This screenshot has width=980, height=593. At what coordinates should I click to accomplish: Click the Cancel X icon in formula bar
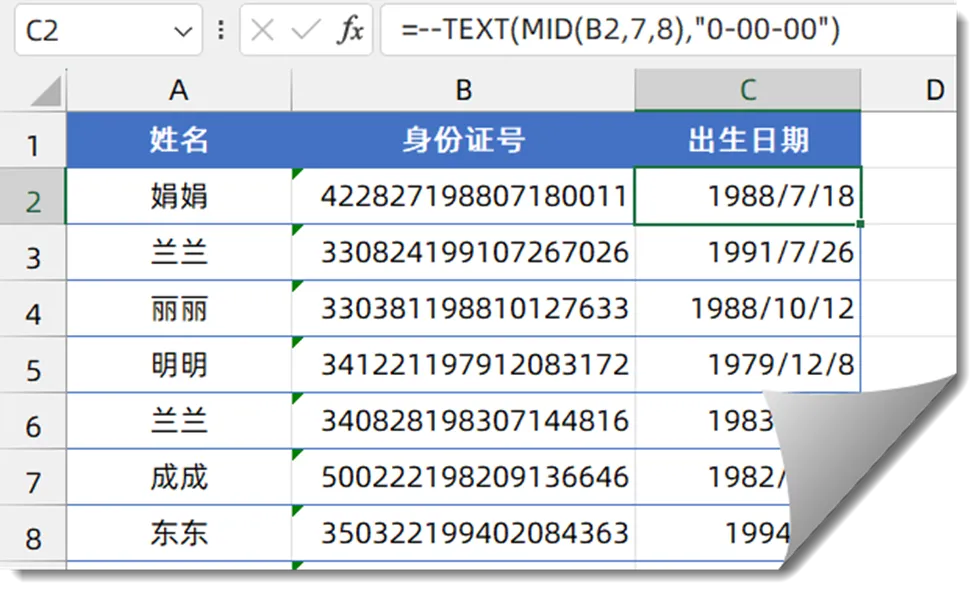[x=263, y=31]
